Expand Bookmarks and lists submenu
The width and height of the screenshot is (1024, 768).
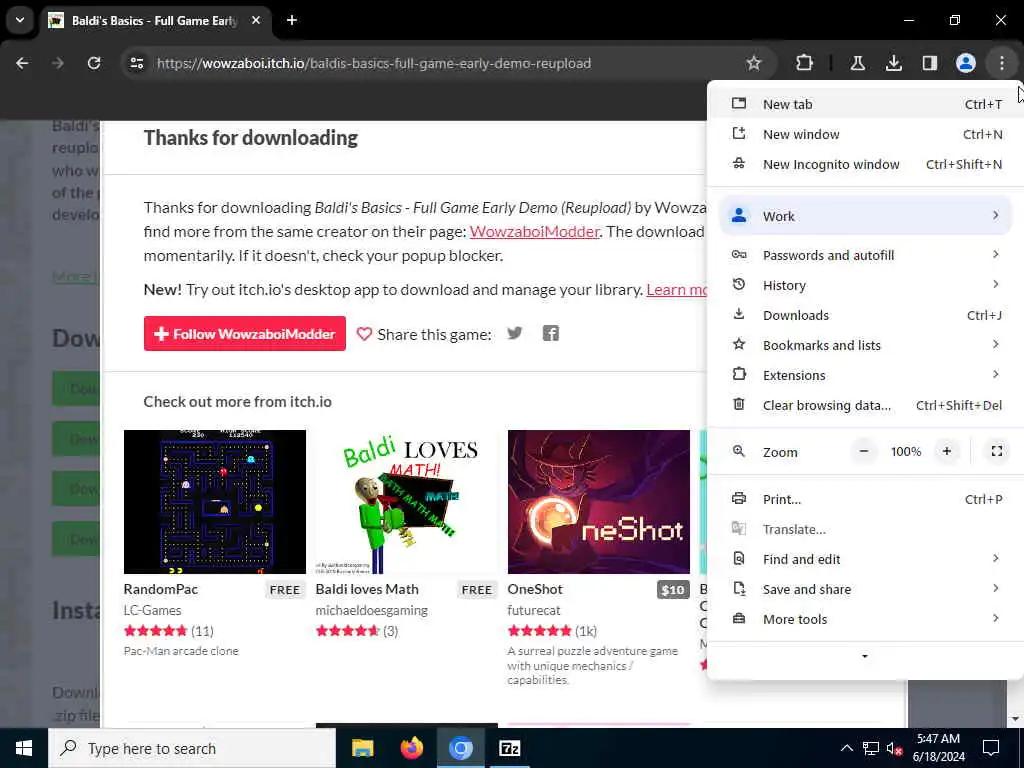coord(865,345)
